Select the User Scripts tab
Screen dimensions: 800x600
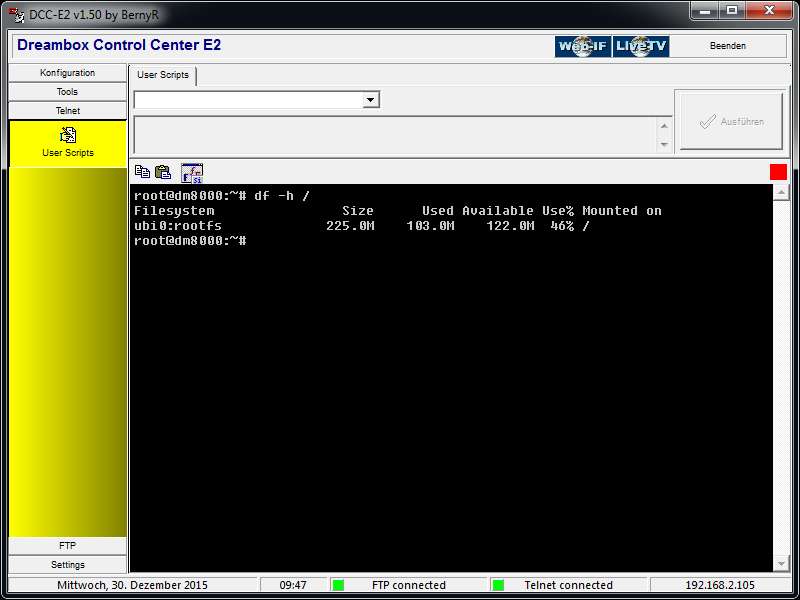[x=163, y=75]
